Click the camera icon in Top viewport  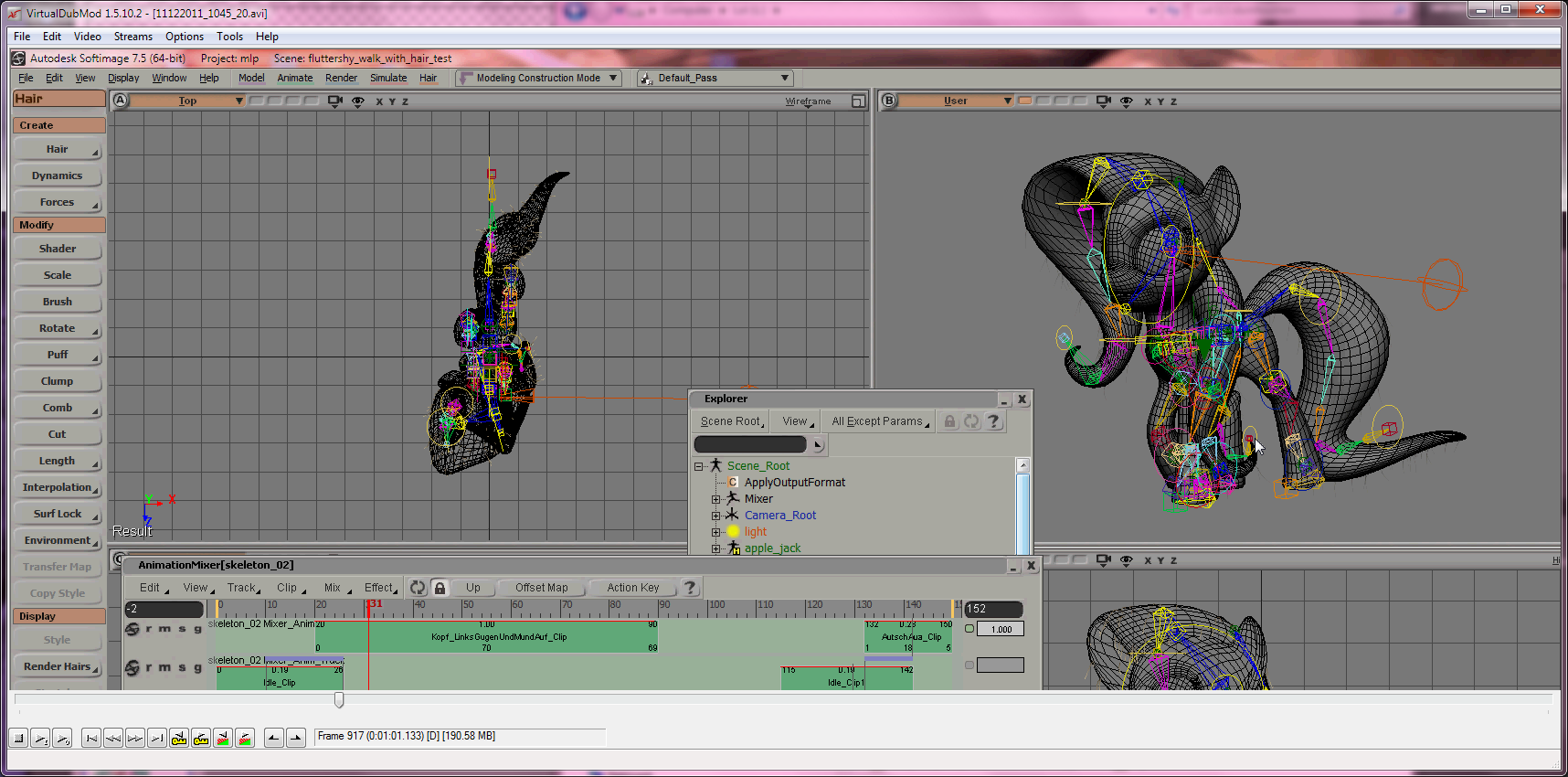334,101
